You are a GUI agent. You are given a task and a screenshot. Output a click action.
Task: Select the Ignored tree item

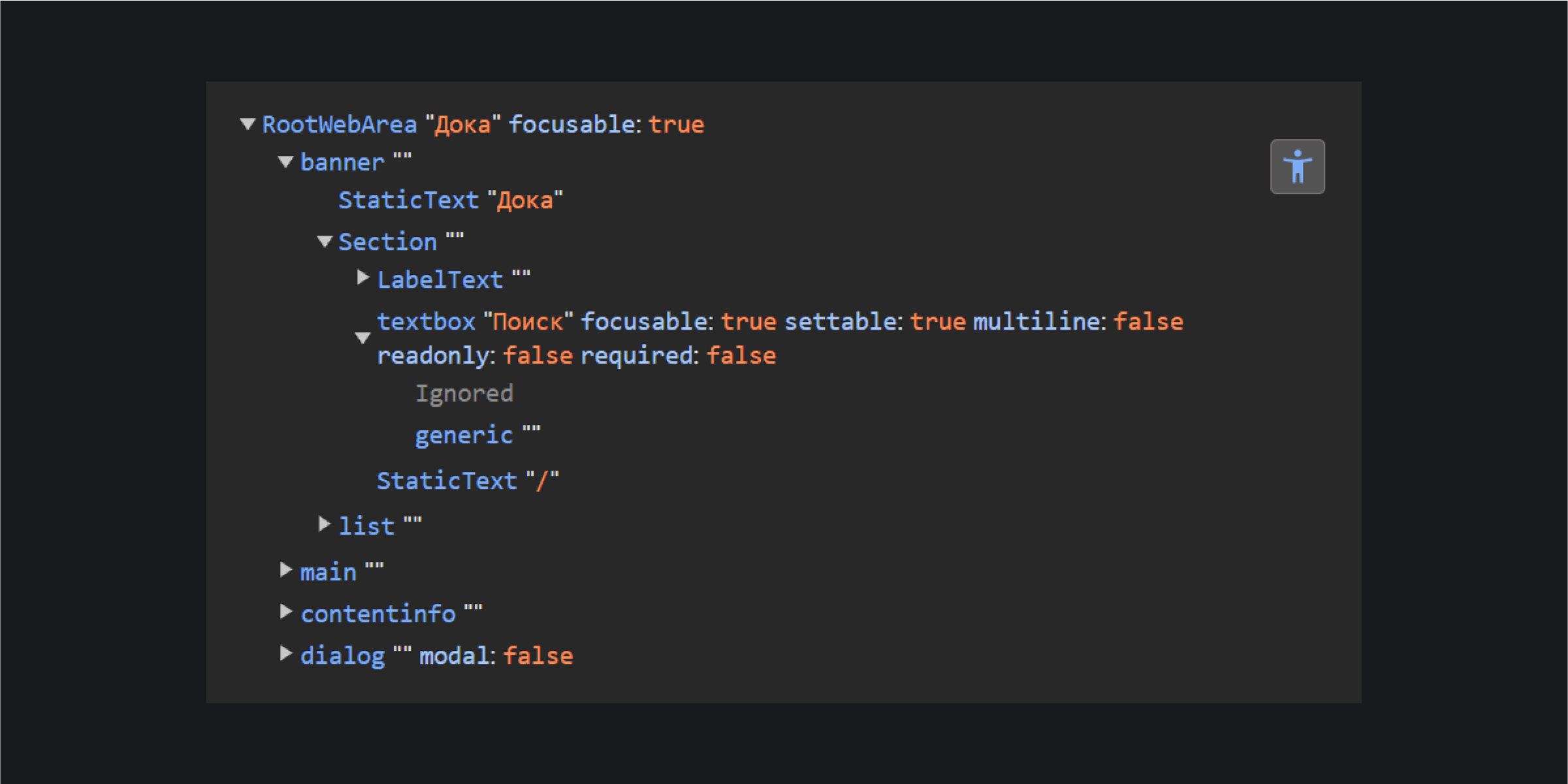tap(464, 394)
